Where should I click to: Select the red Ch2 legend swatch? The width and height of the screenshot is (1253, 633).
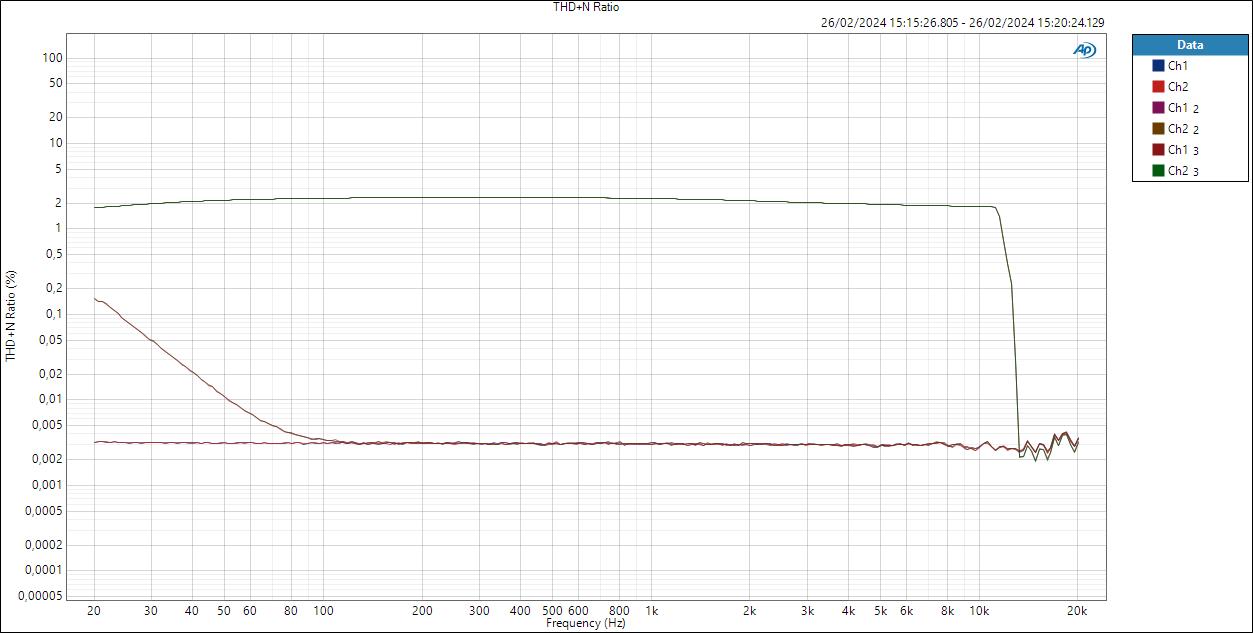click(x=1159, y=86)
